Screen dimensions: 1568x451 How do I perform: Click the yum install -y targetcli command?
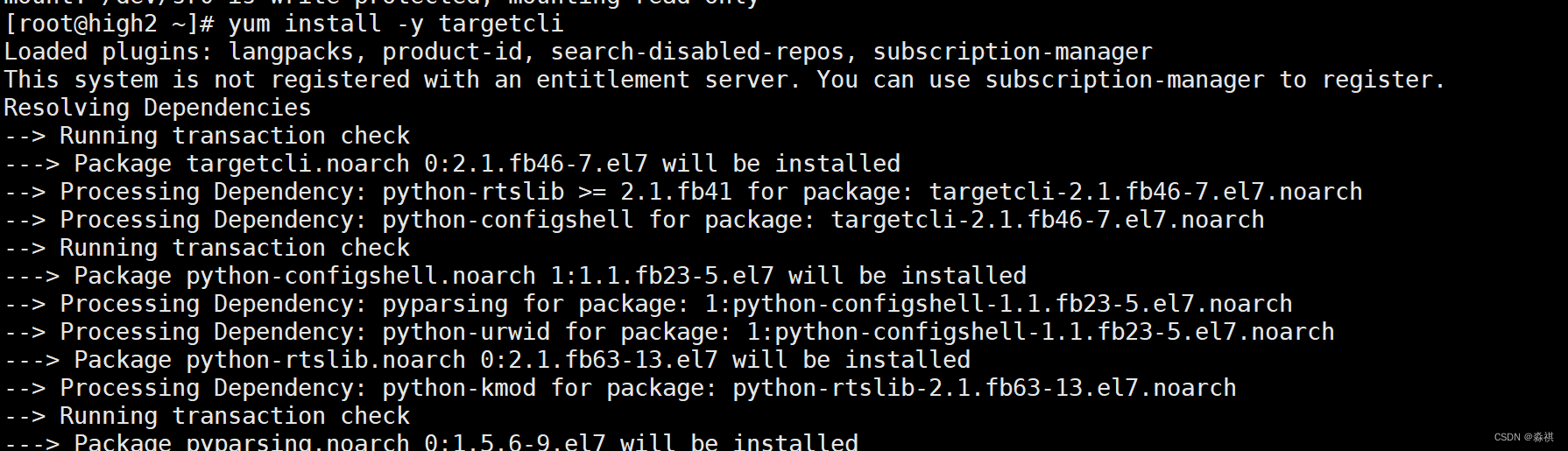pyautogui.click(x=396, y=24)
